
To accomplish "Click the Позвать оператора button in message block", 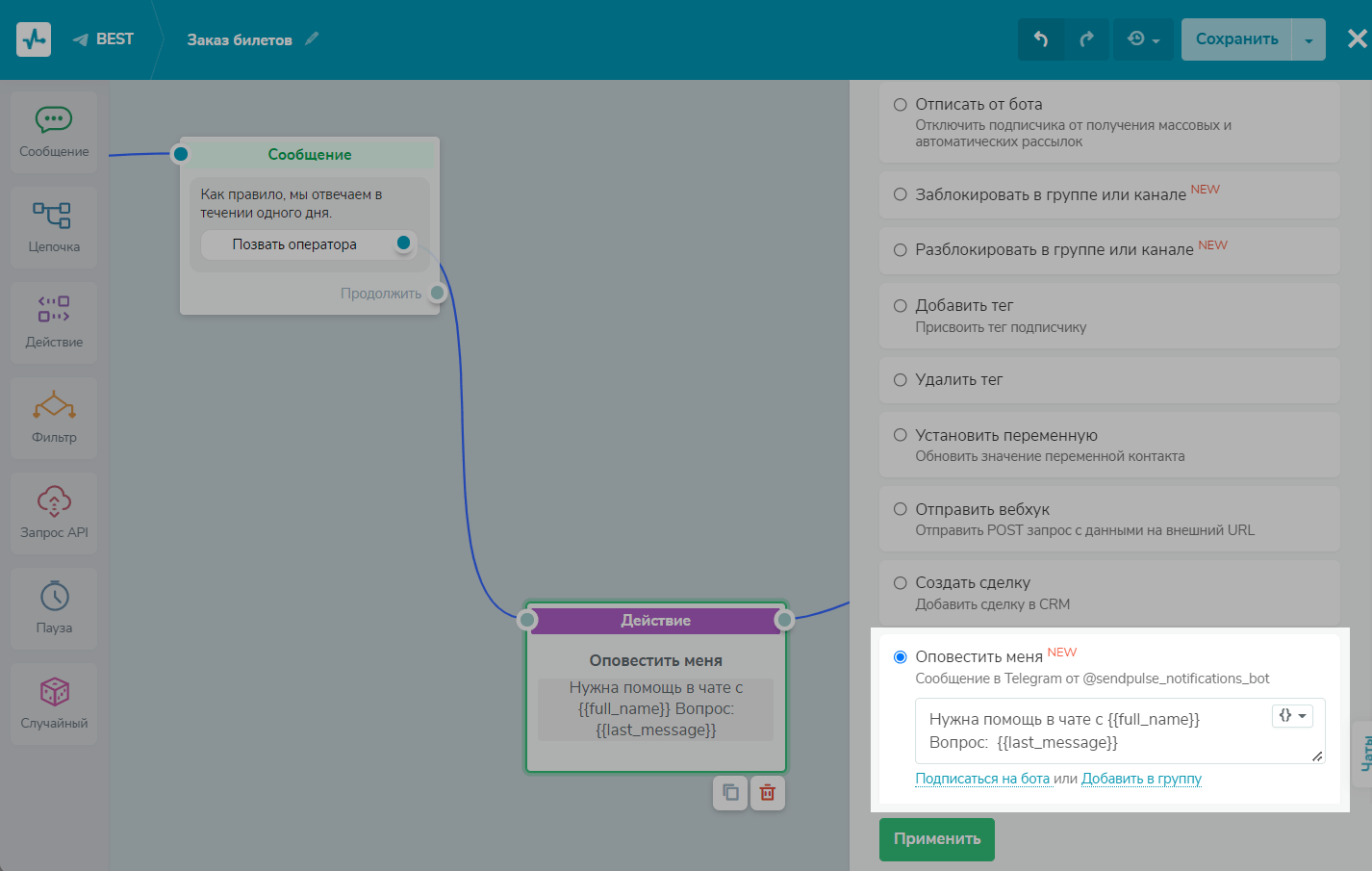I will [x=294, y=244].
